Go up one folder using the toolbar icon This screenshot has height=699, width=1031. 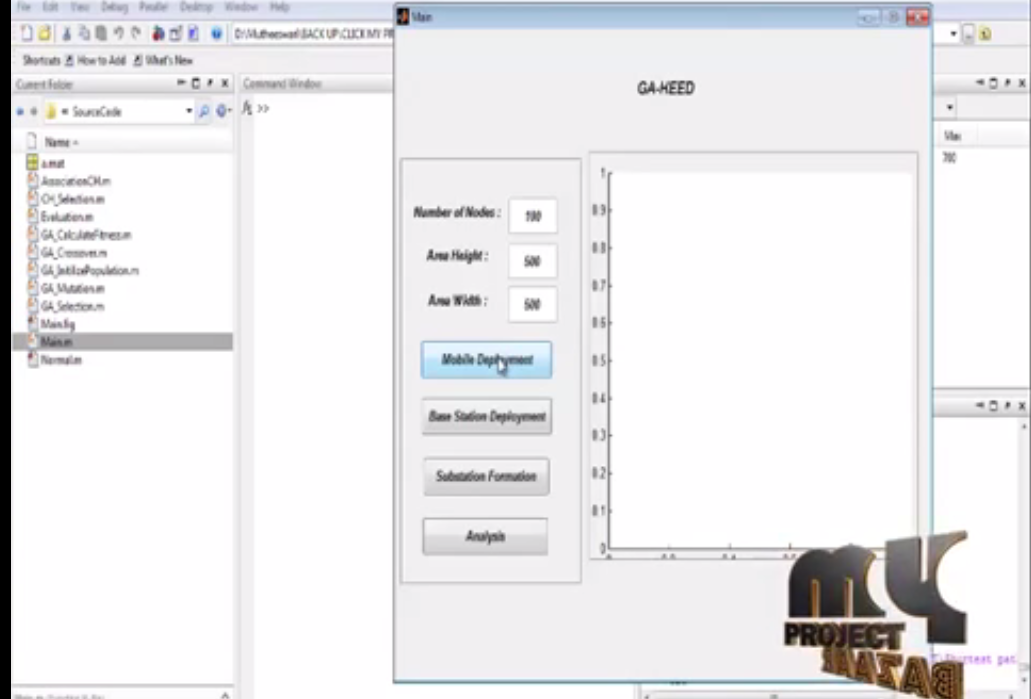click(984, 34)
